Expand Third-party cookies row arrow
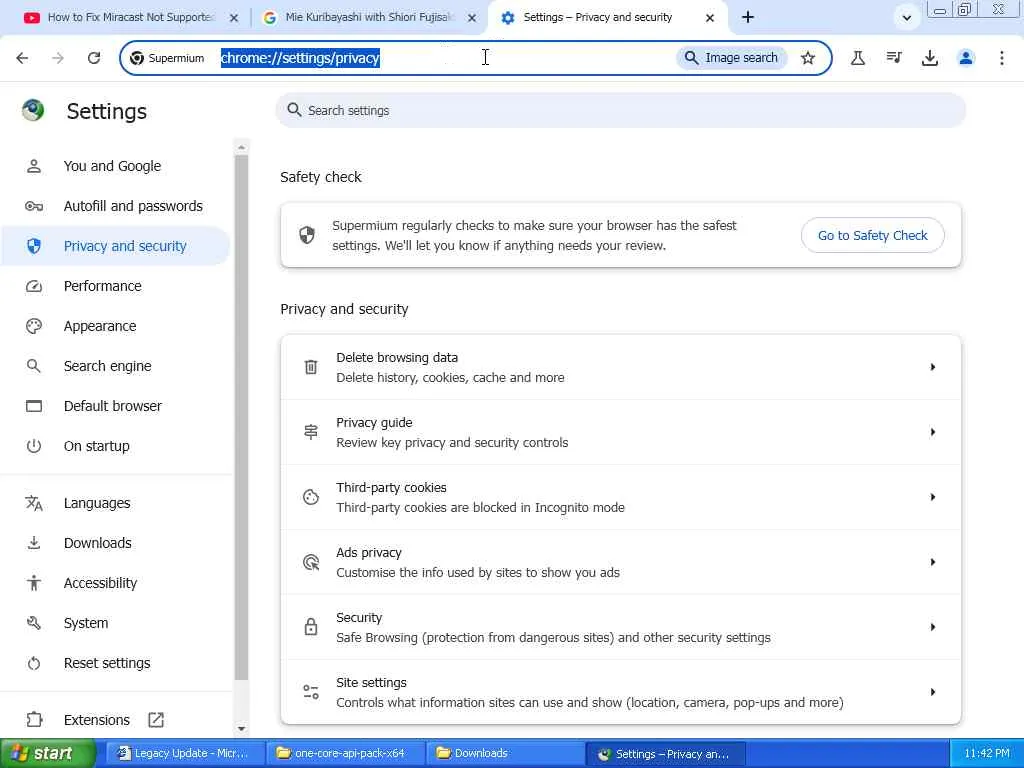The width and height of the screenshot is (1024, 768). coord(933,497)
